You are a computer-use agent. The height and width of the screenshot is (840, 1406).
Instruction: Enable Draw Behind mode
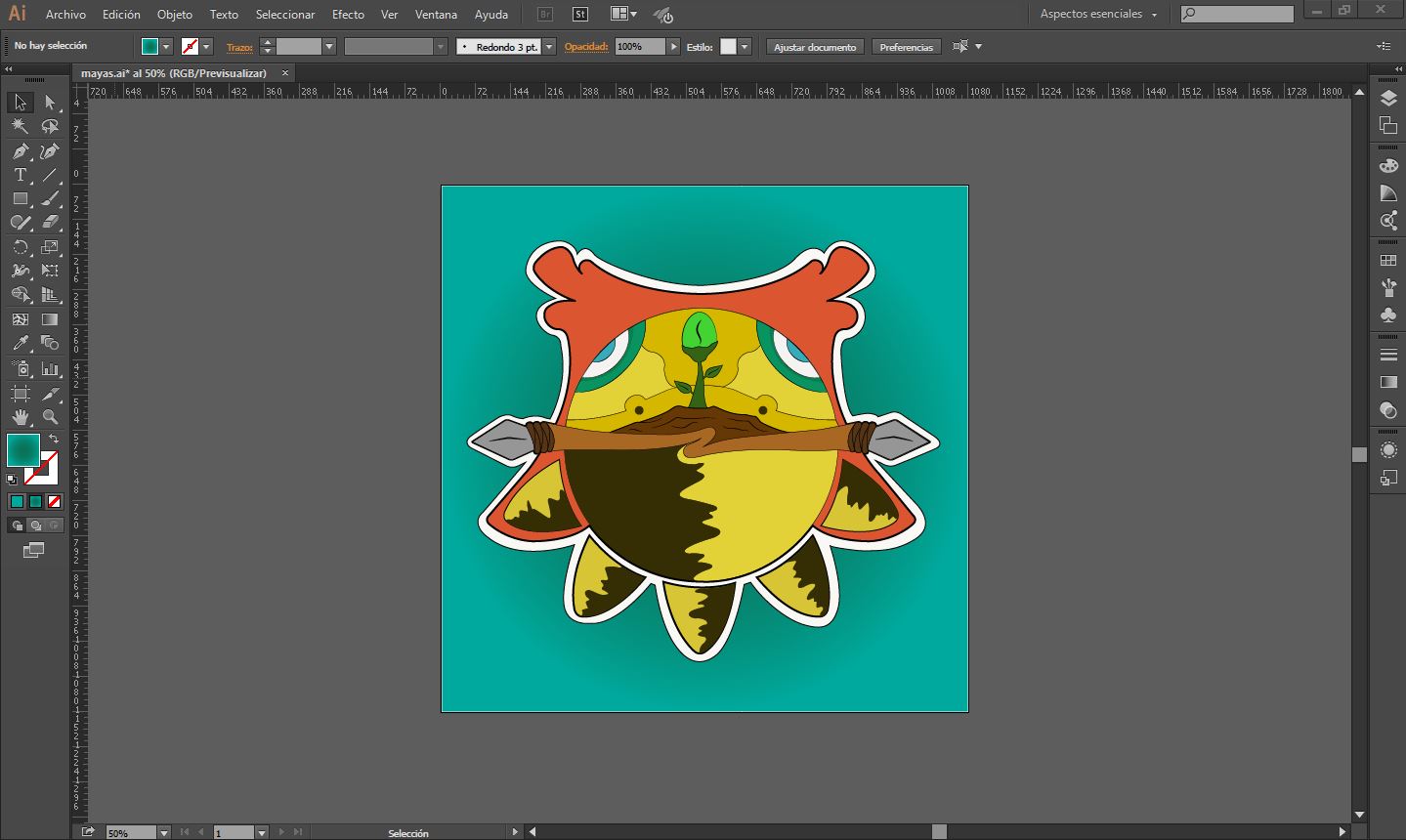35,525
